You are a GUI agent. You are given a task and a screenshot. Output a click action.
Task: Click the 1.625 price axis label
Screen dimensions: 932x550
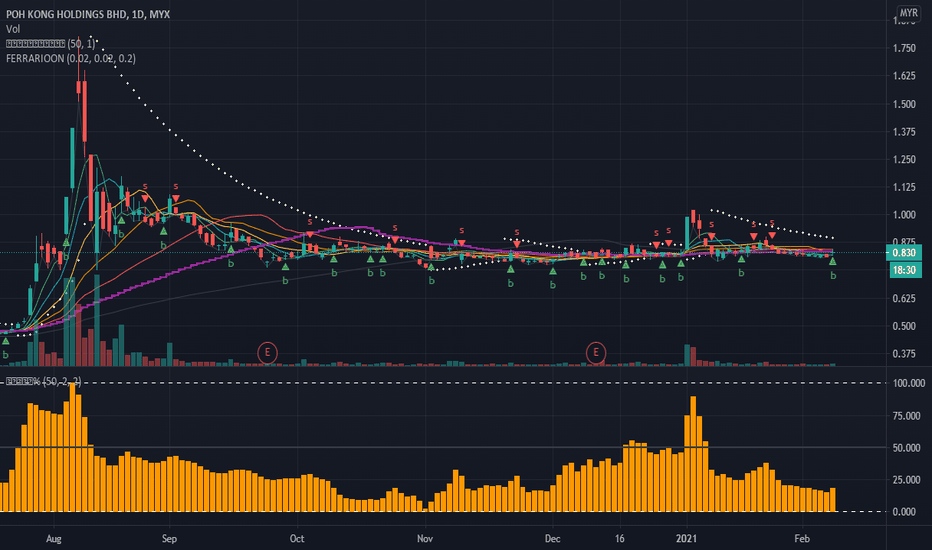click(904, 76)
